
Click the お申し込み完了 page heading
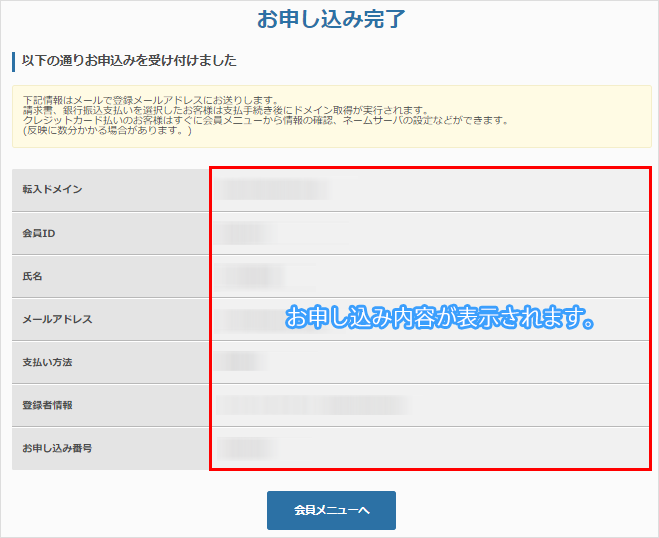330,19
